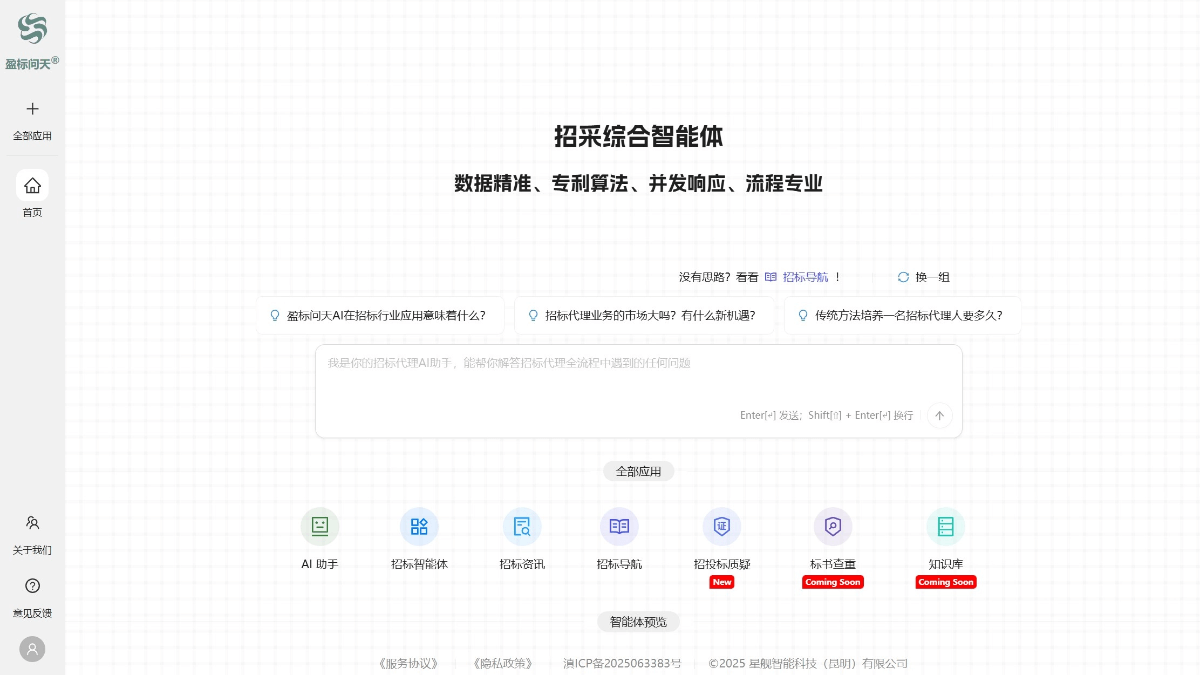1200x675 pixels.
Task: Open the user avatar at sidebar bottom
Action: click(x=32, y=649)
